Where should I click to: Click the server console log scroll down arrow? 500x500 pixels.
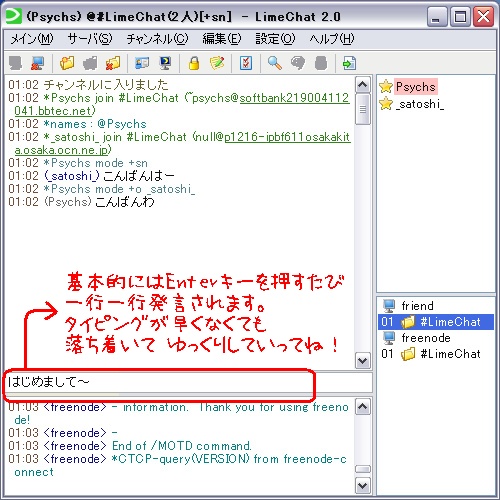363,485
